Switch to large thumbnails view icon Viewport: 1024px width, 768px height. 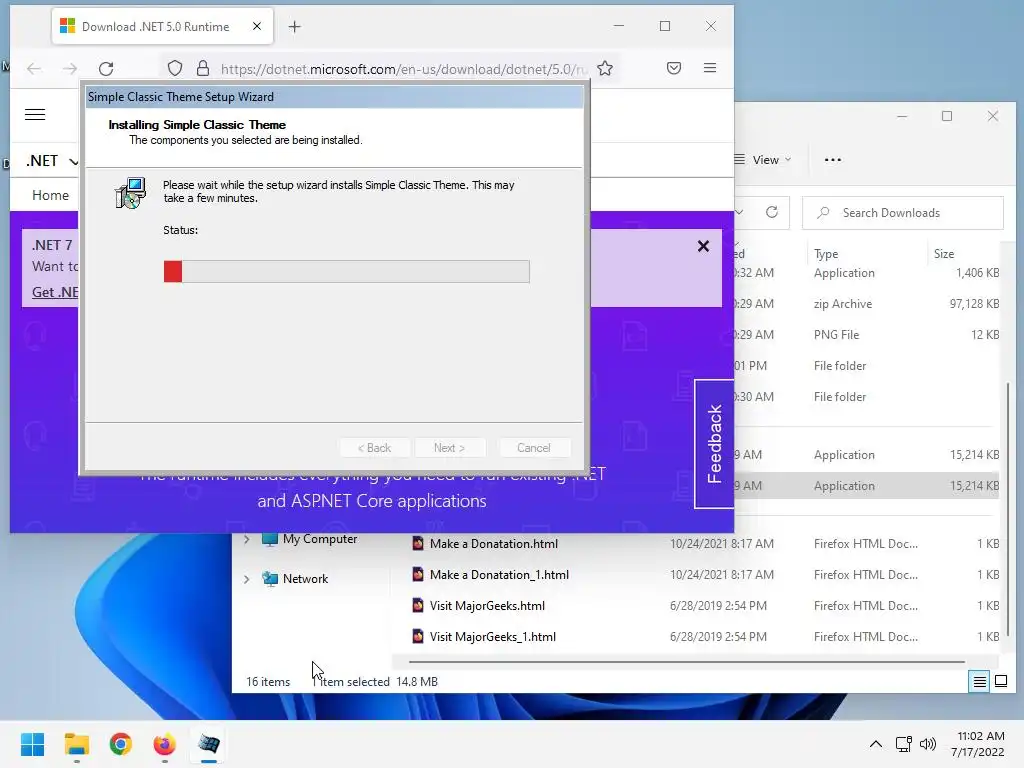tap(1000, 682)
